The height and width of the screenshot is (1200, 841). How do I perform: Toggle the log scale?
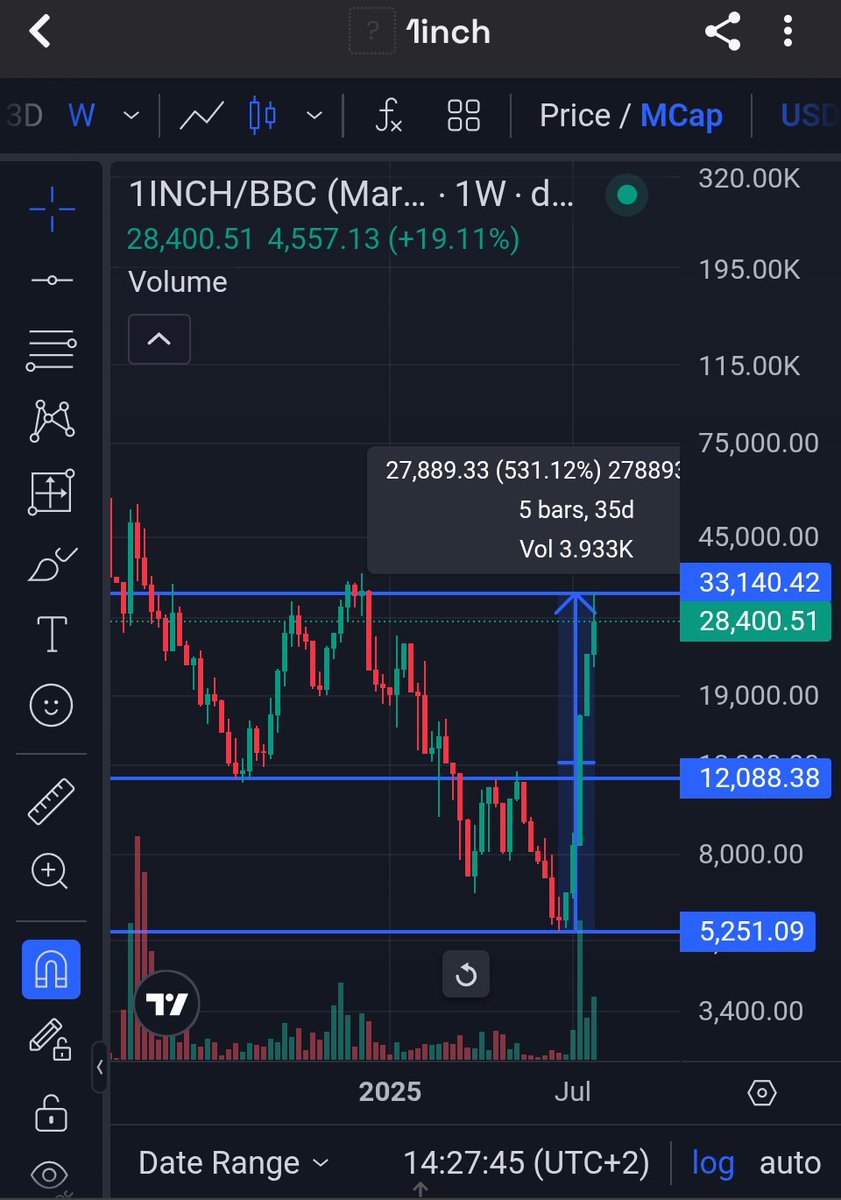[713, 1163]
